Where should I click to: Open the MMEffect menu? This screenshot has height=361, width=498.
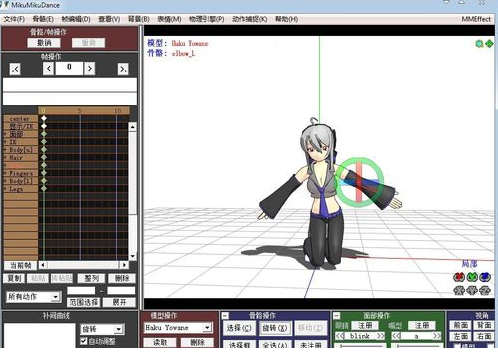[x=476, y=19]
